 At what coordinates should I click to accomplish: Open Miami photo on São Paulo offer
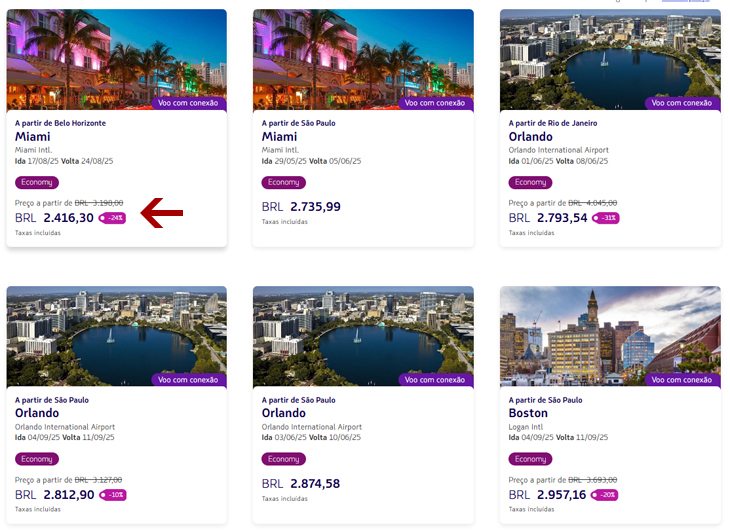point(363,60)
